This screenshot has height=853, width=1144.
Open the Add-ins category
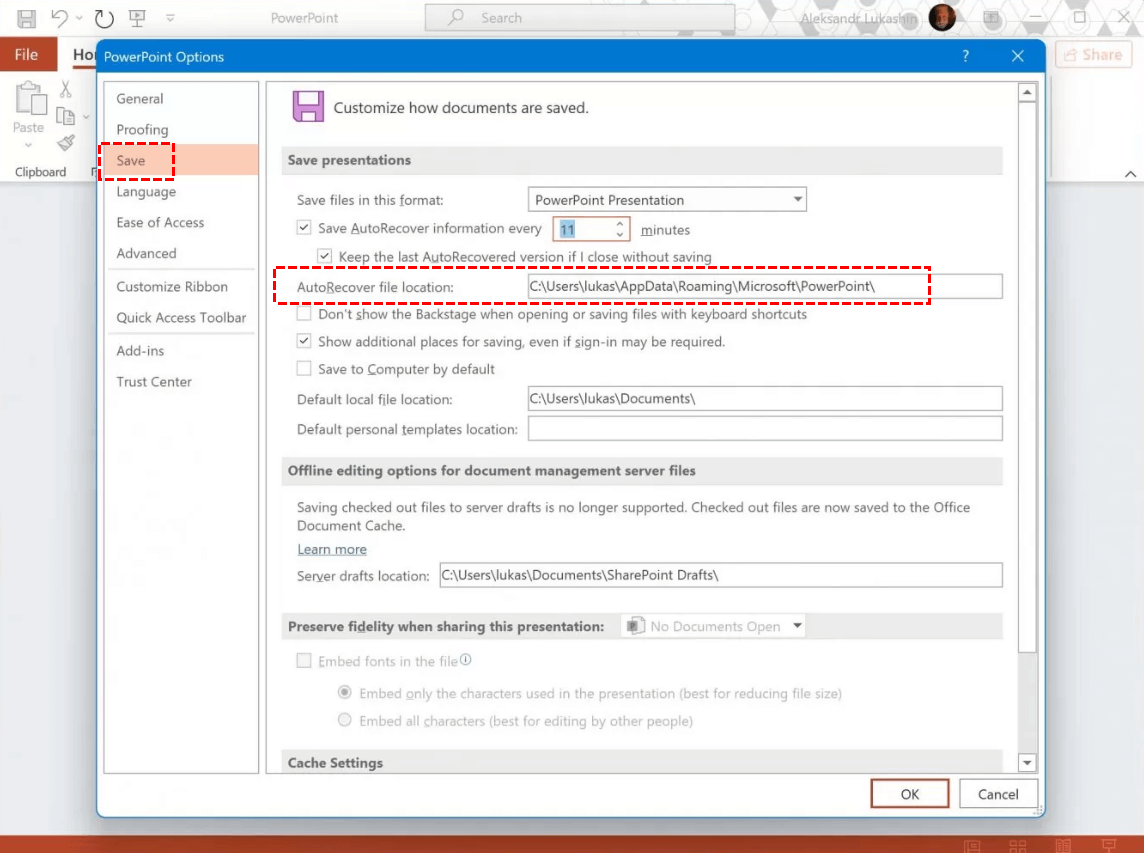pyautogui.click(x=181, y=351)
